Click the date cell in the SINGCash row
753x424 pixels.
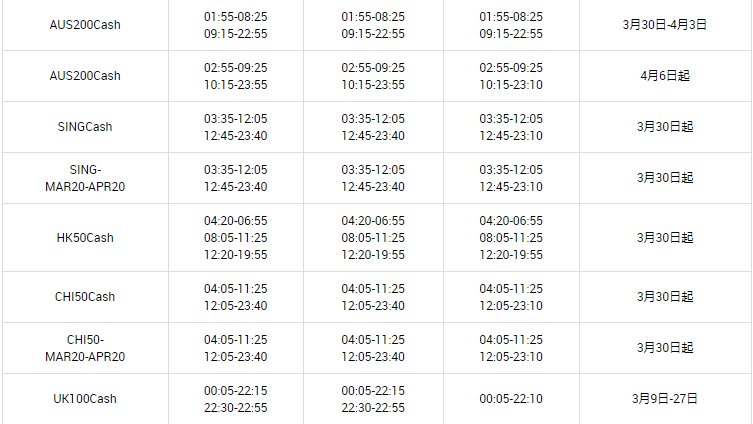pyautogui.click(x=664, y=127)
